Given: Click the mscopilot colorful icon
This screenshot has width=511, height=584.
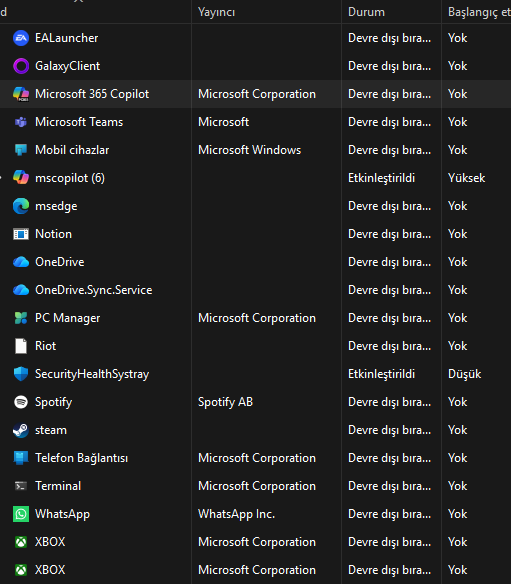Looking at the screenshot, I should coord(21,178).
